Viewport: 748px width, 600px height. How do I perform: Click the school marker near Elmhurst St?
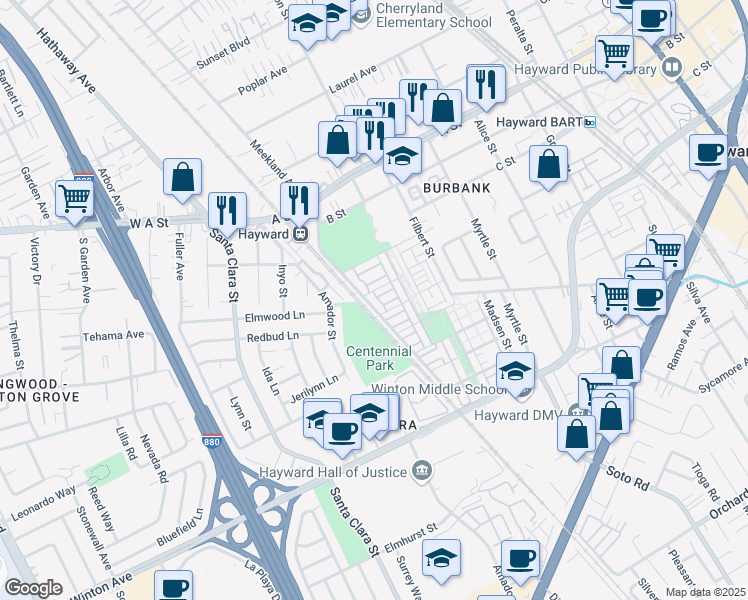[441, 559]
